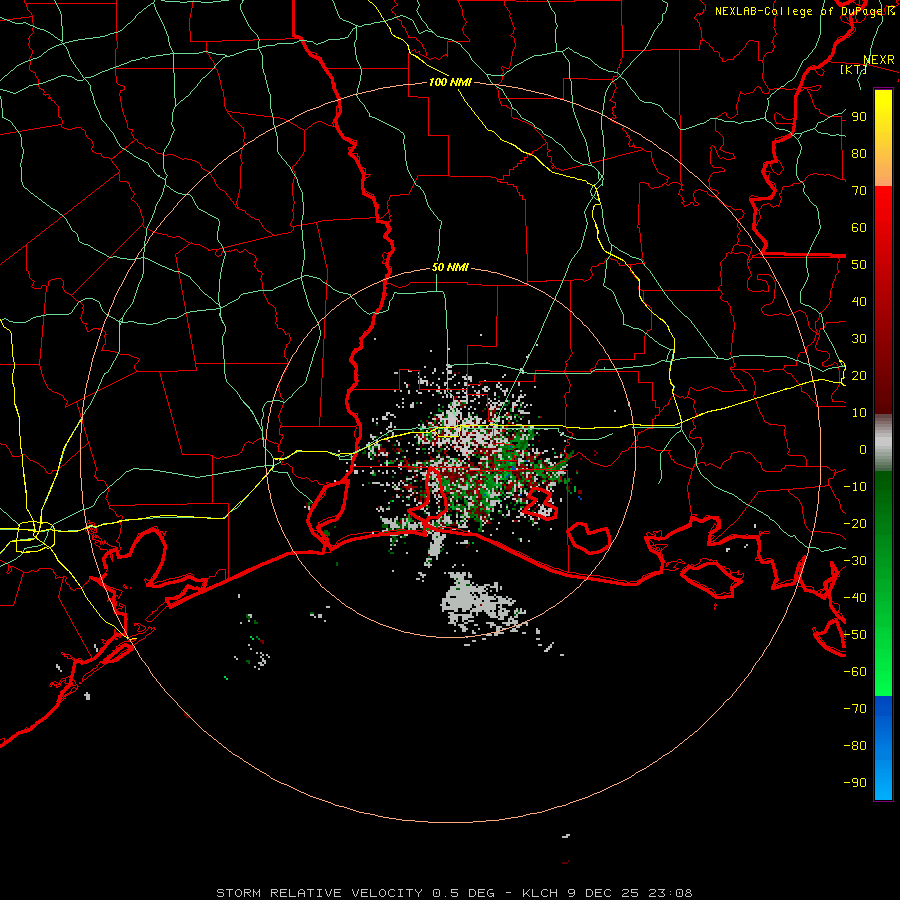900x900 pixels.
Task: Click the NEXR label above the scale
Action: [879, 60]
